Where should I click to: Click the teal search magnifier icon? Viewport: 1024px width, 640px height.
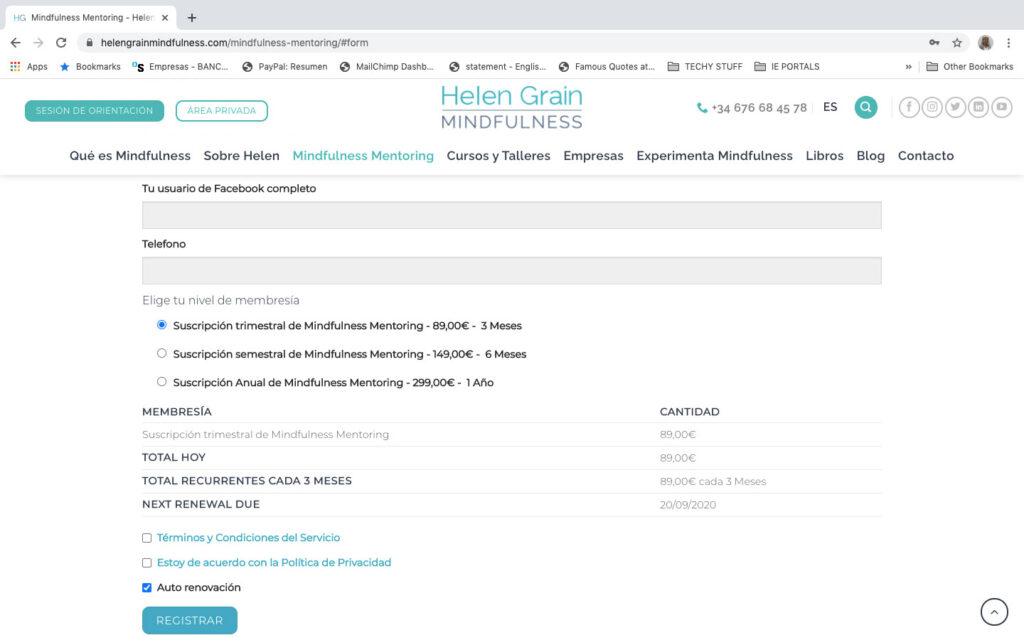point(866,107)
